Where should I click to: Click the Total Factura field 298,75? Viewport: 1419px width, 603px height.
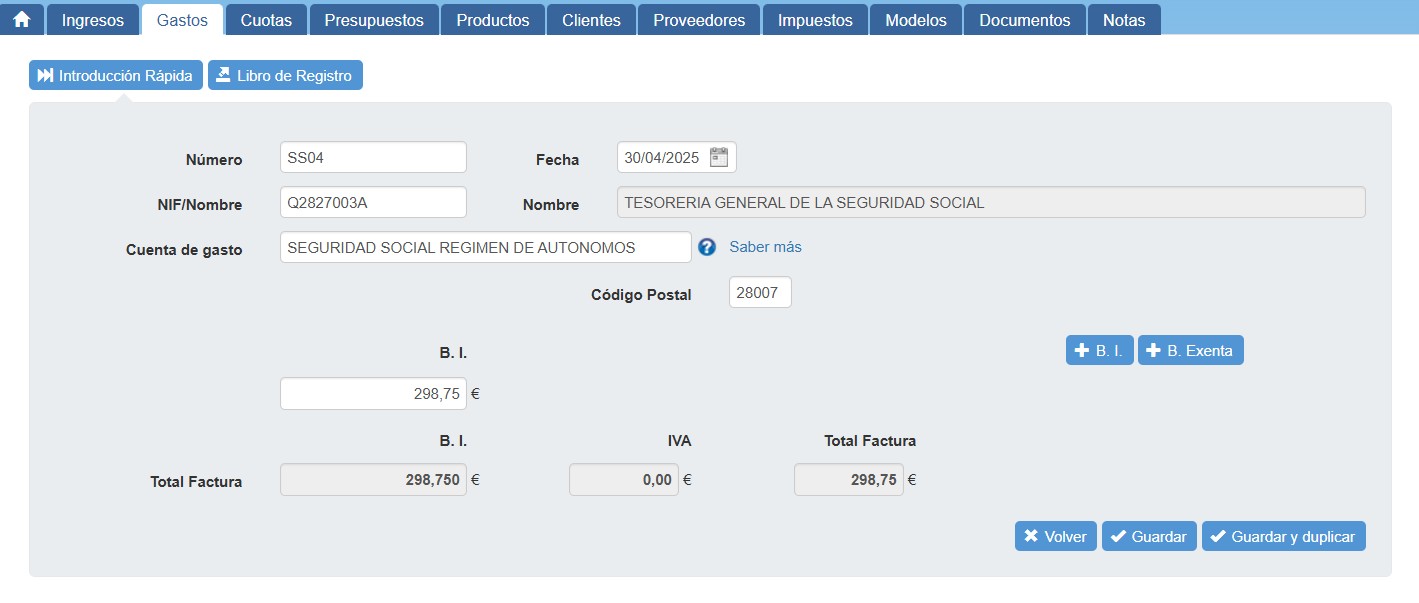point(849,479)
